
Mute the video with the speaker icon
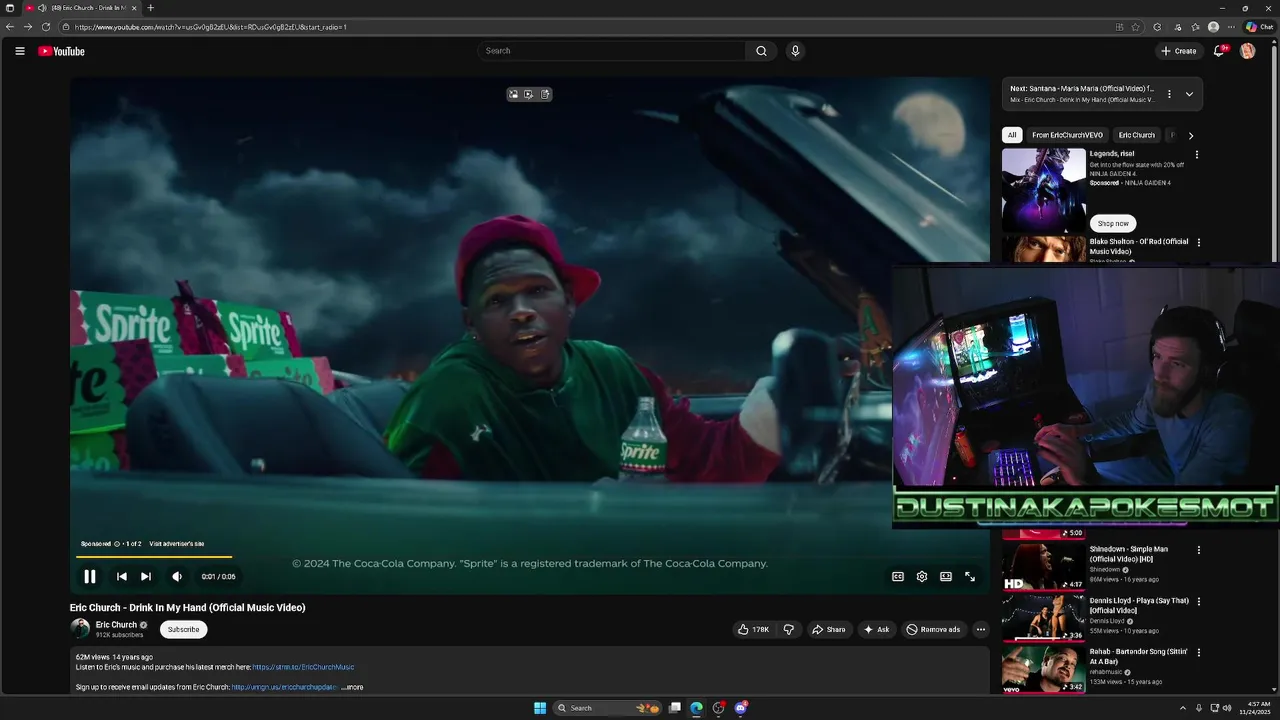[x=177, y=576]
